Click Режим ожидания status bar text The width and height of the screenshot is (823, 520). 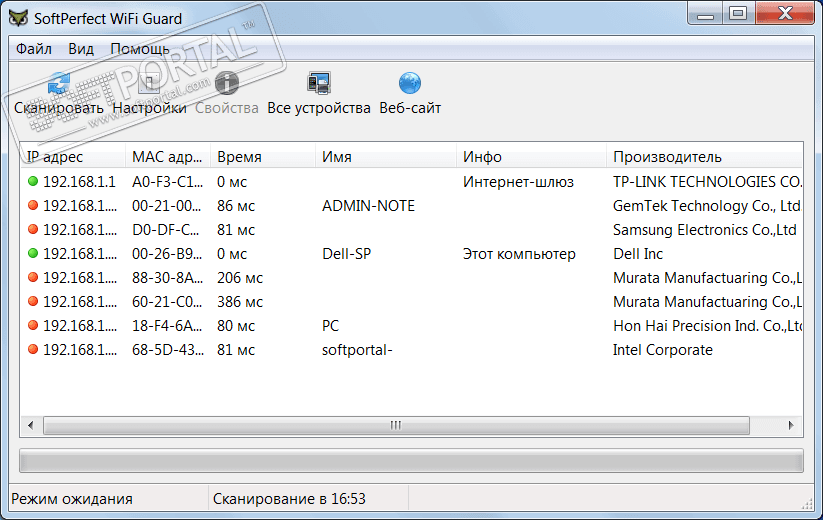click(72, 498)
